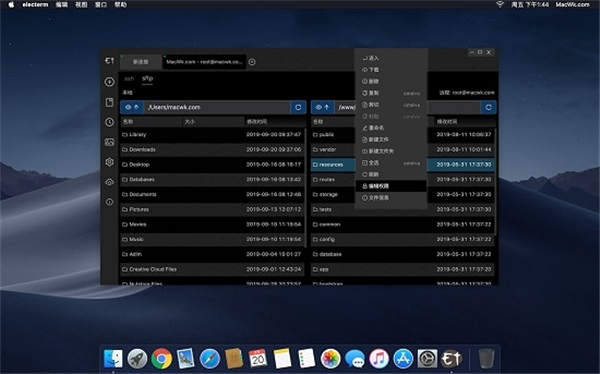Choose 下载 download in context menu

(x=391, y=70)
